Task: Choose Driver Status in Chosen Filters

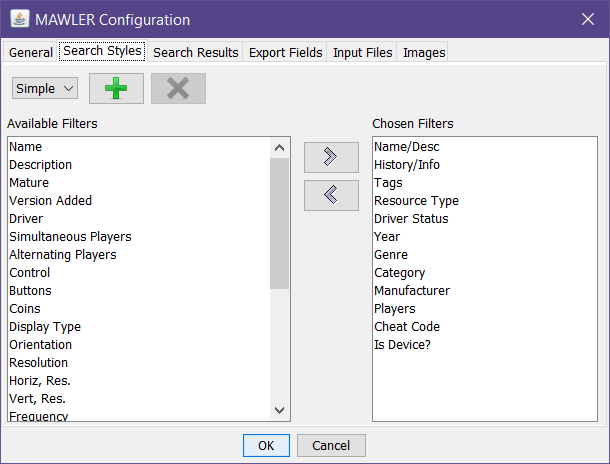Action: 411,219
